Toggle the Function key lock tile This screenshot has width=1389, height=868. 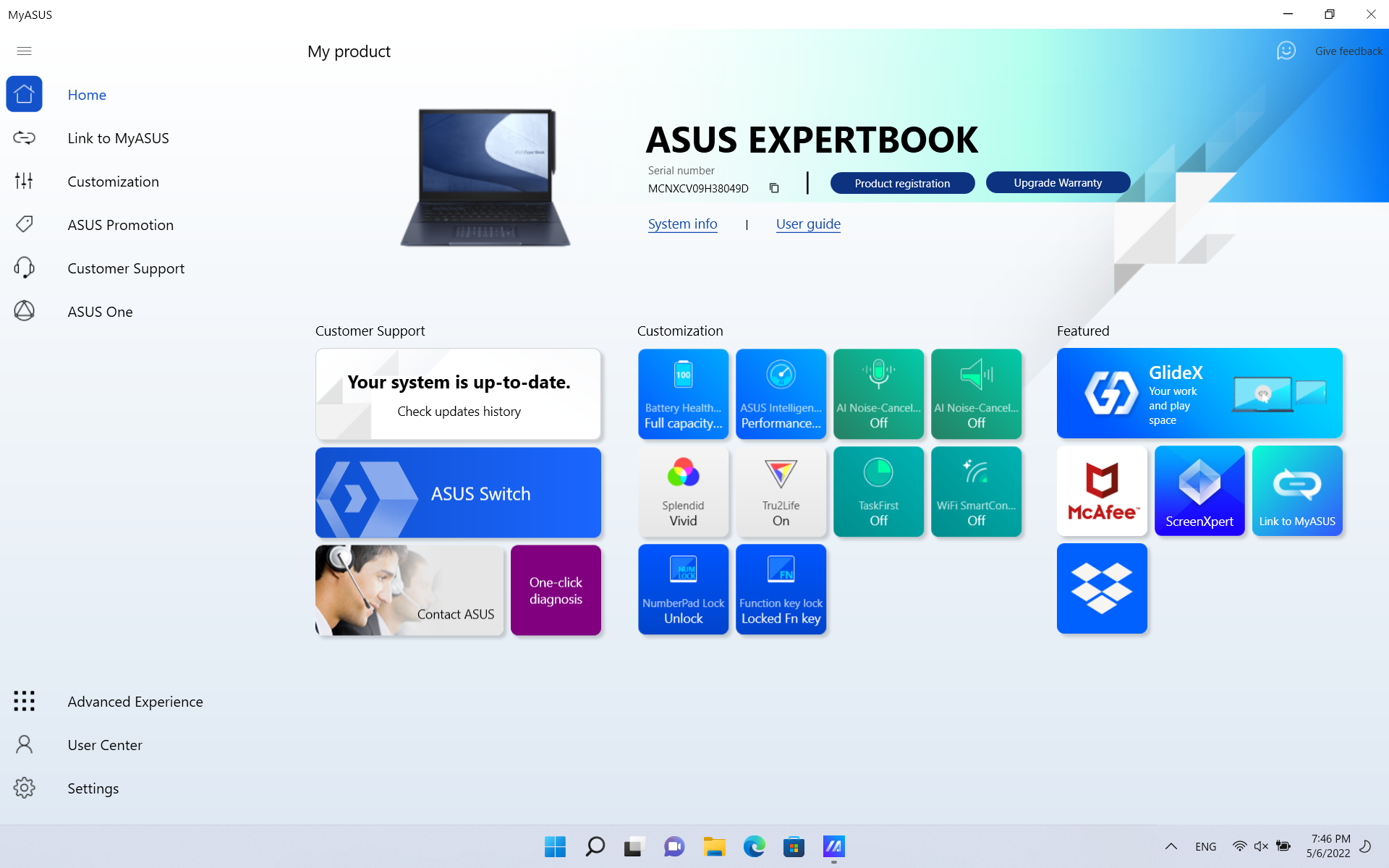[x=781, y=590]
